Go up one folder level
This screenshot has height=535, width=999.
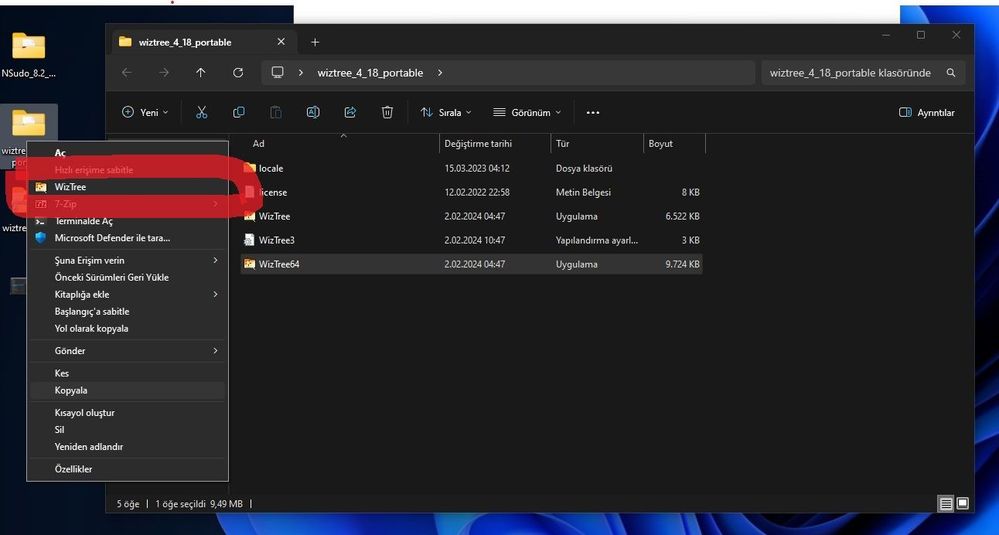201,73
